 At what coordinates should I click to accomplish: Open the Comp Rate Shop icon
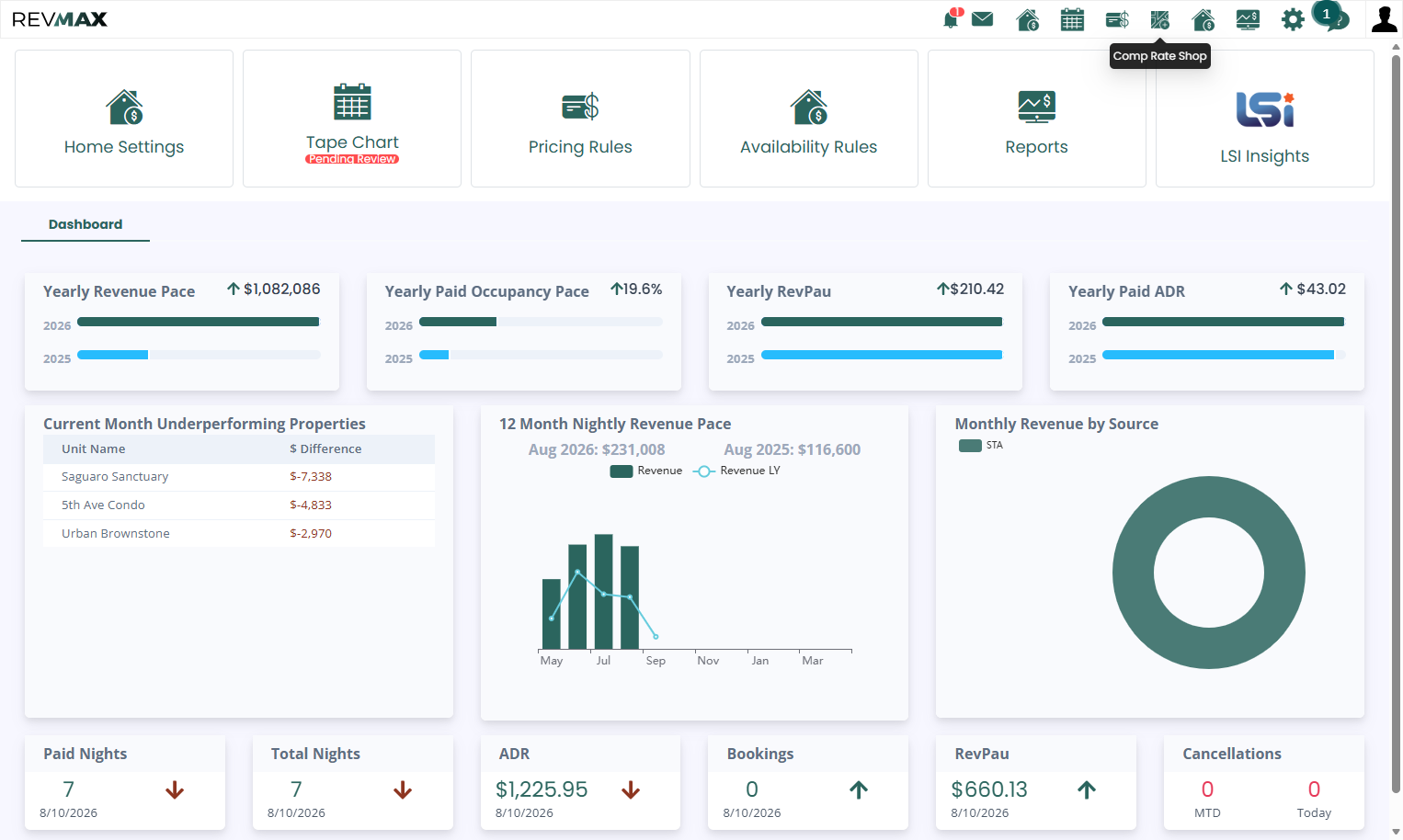(1160, 19)
